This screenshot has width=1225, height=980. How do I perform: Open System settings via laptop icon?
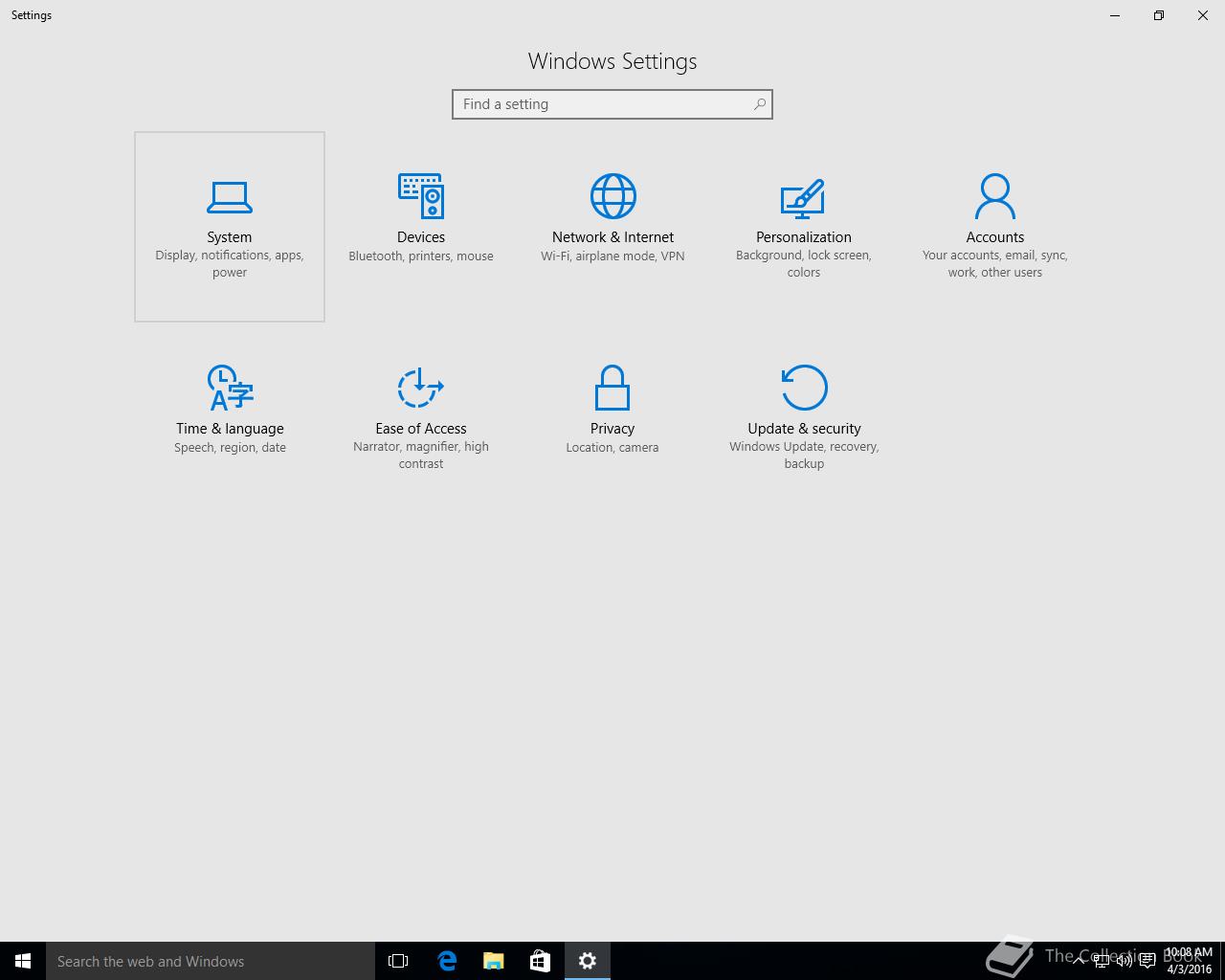[230, 197]
